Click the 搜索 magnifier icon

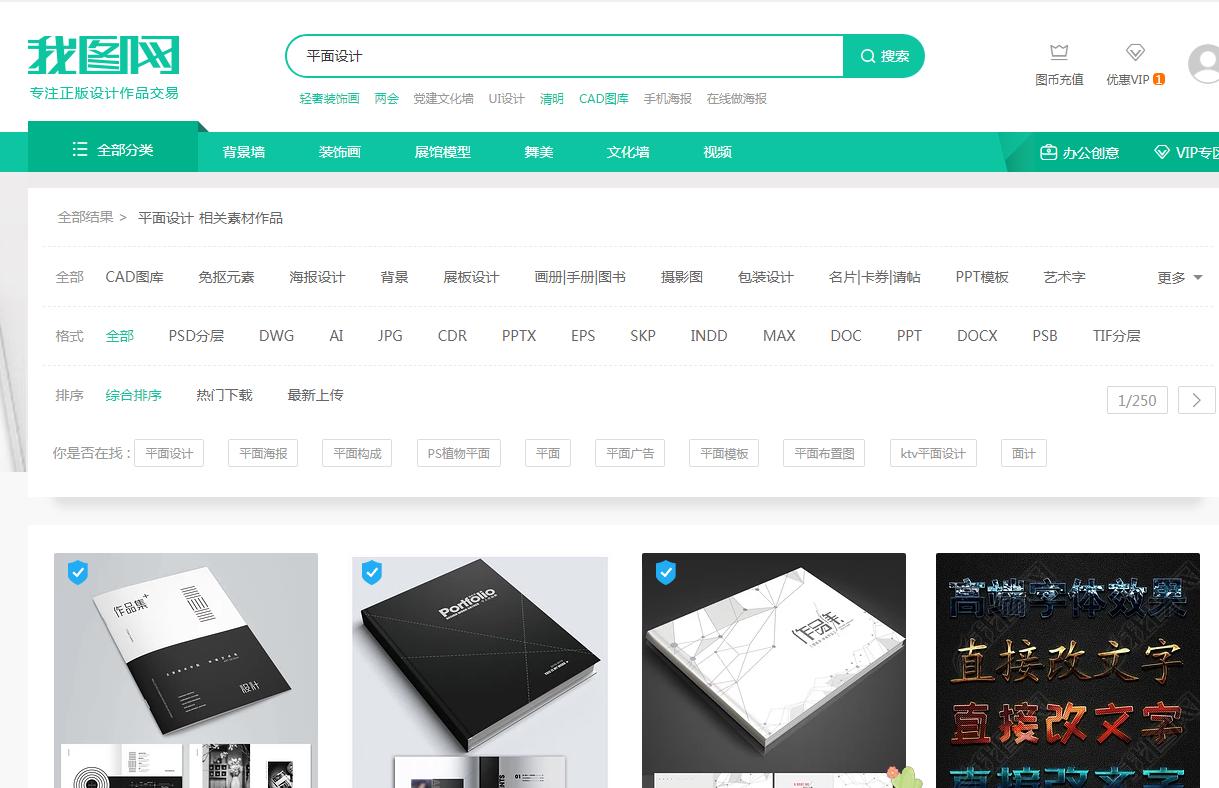click(x=868, y=56)
